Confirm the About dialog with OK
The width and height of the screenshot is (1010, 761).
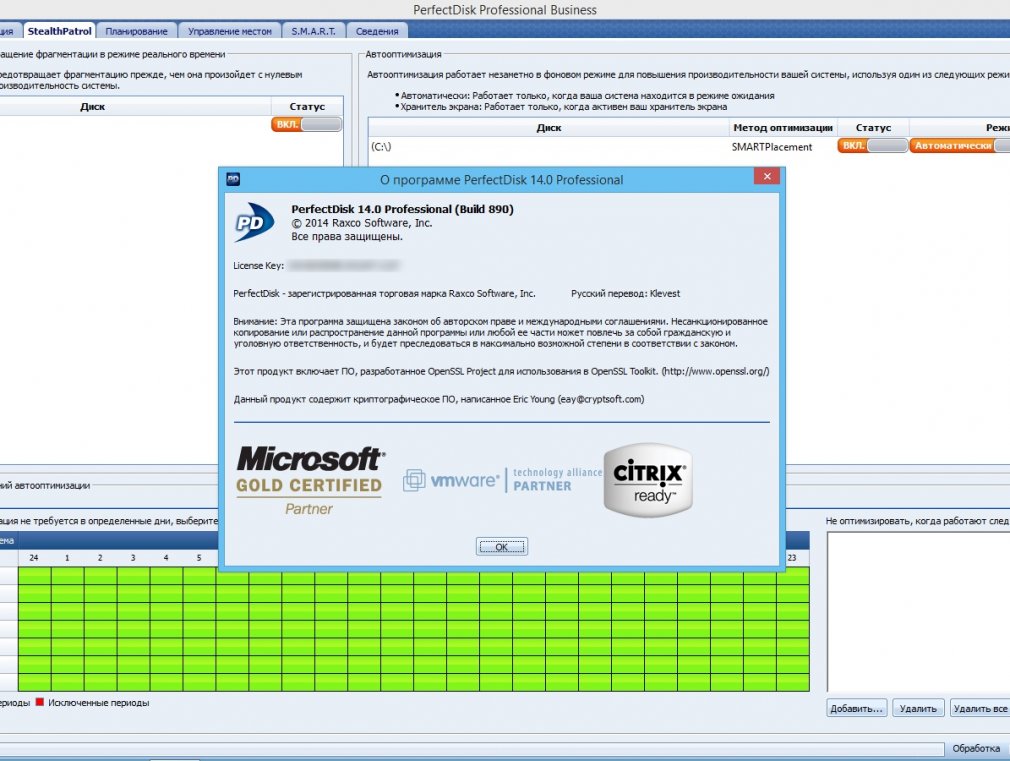tap(502, 546)
